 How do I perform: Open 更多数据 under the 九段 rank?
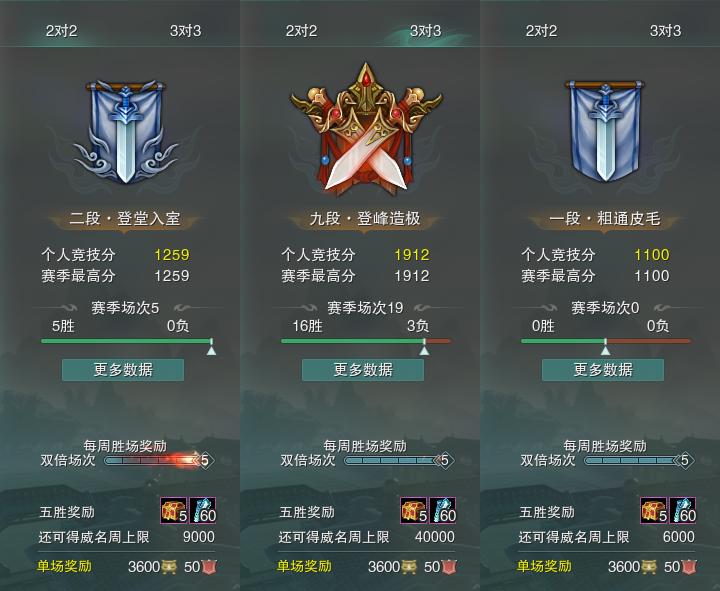pyautogui.click(x=363, y=370)
